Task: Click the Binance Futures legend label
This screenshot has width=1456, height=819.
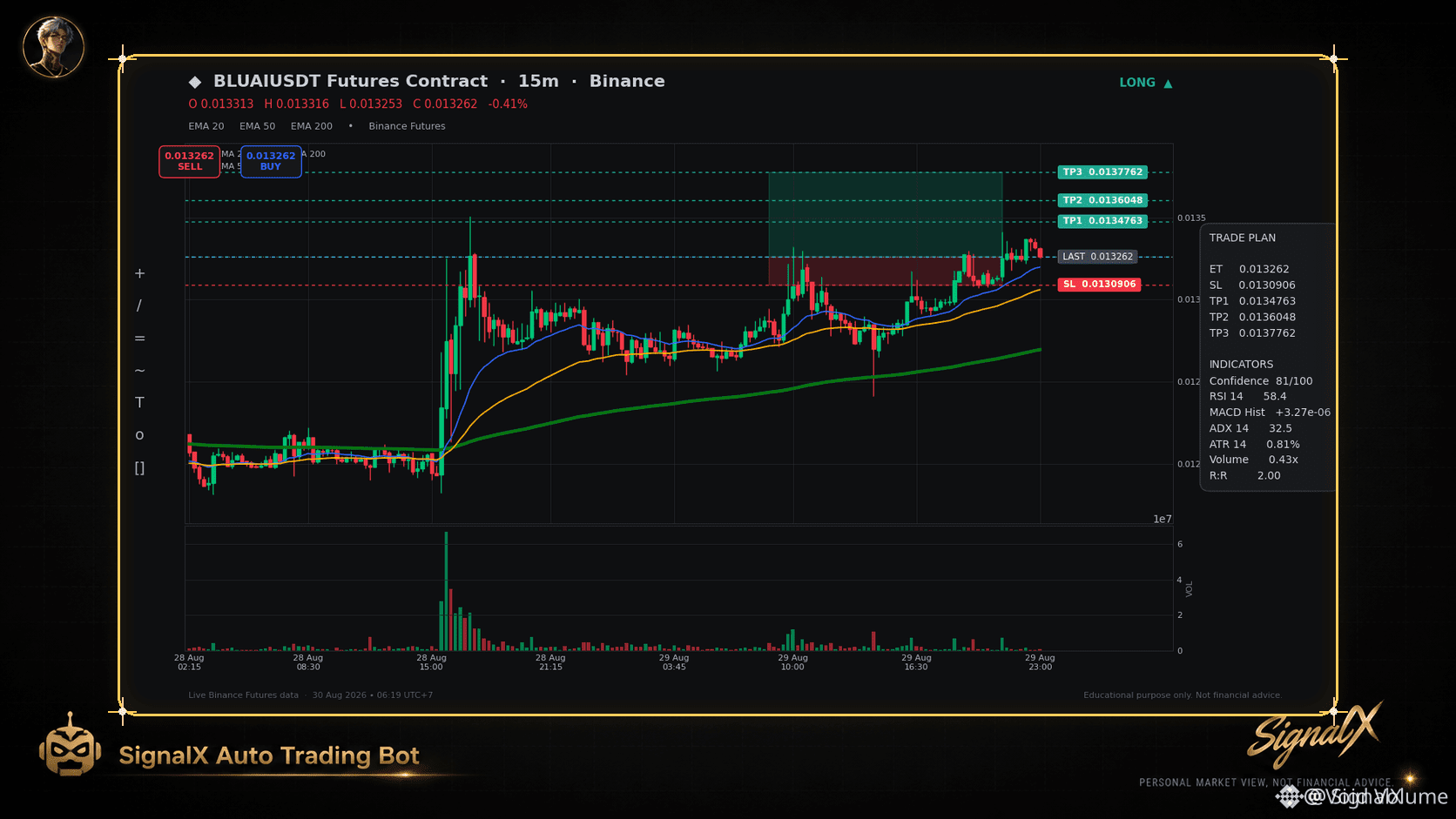Action: tap(407, 126)
